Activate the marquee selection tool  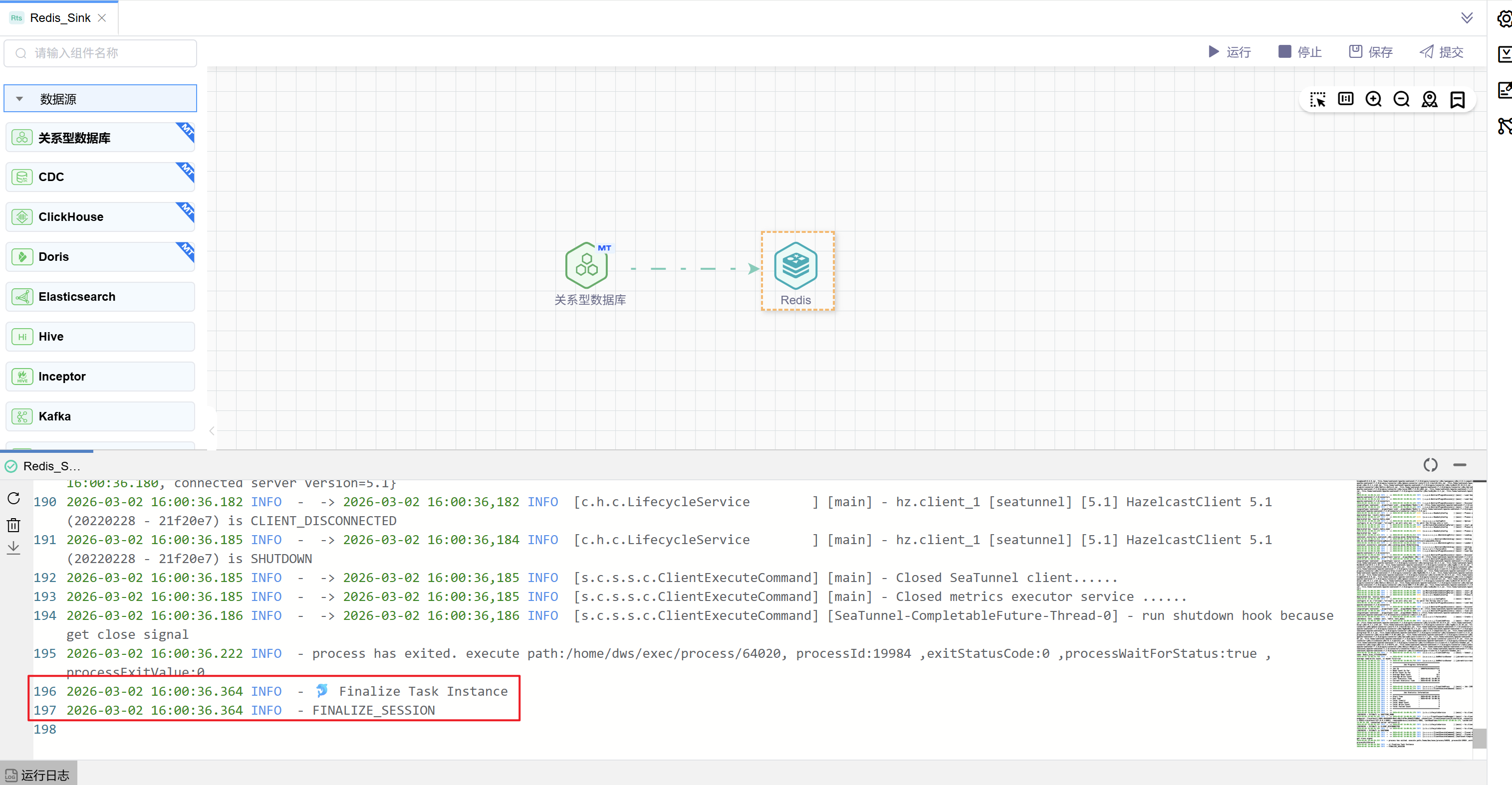[1317, 99]
